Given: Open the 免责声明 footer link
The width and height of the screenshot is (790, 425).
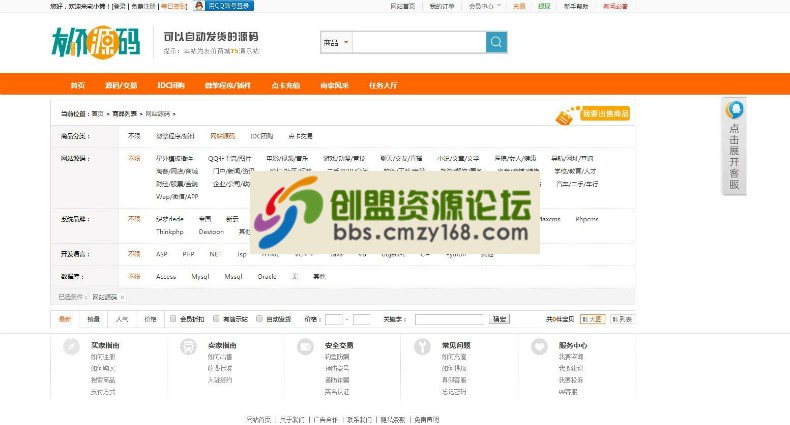Looking at the screenshot, I should [x=427, y=419].
